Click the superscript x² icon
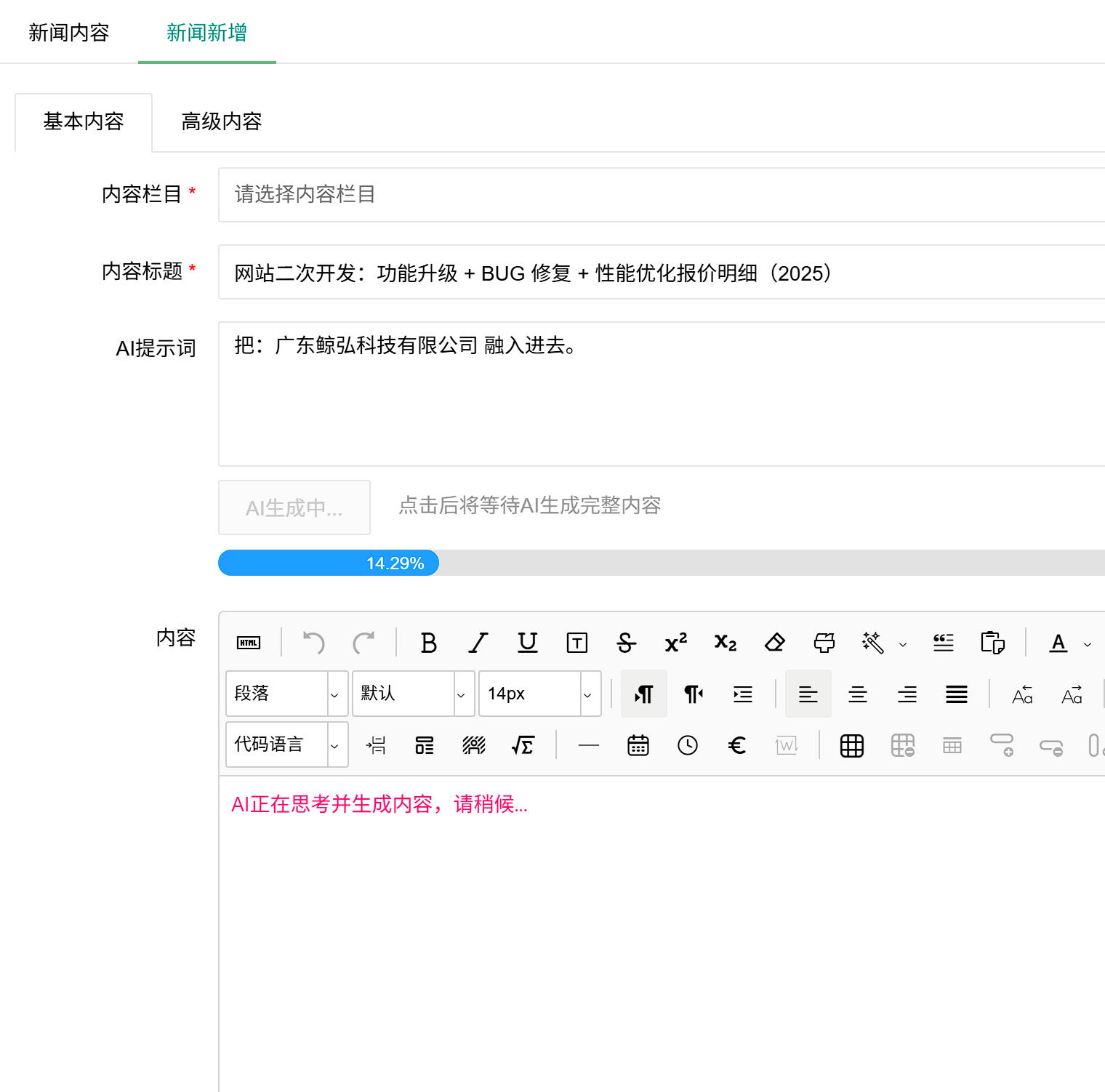This screenshot has height=1092, width=1105. click(x=675, y=643)
